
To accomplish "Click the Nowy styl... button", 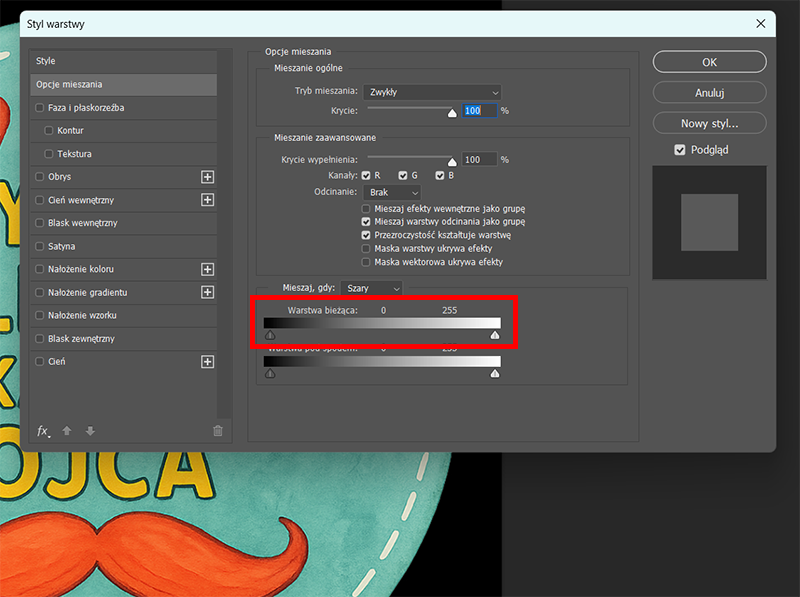I will click(x=709, y=123).
